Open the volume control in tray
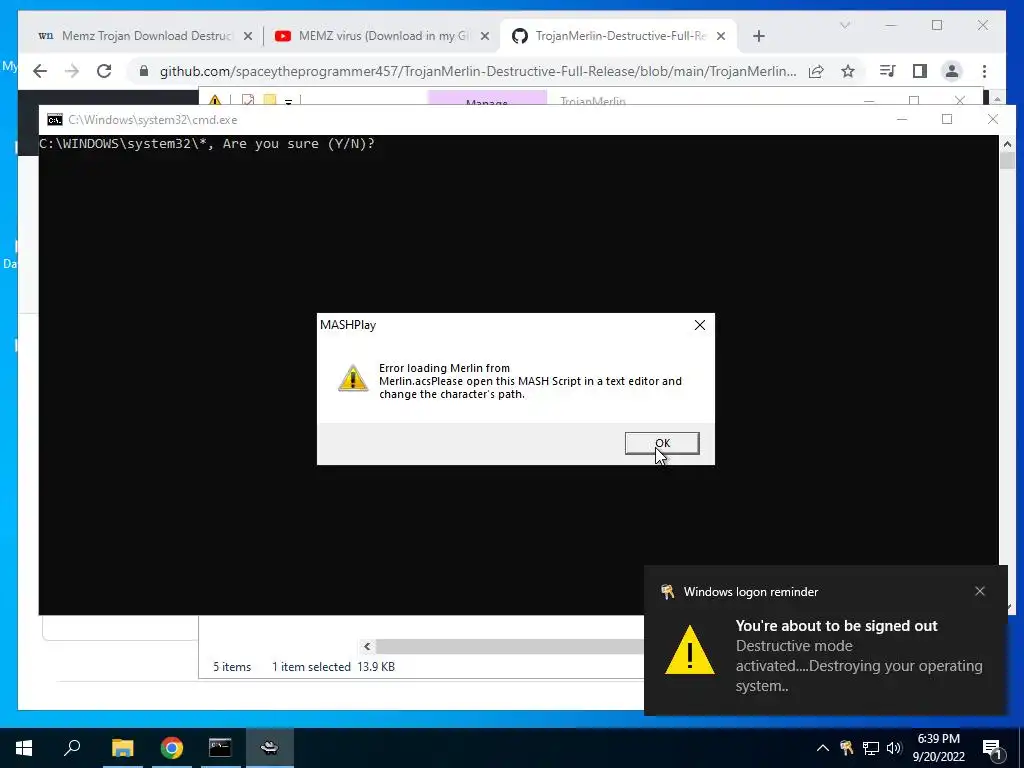 coord(894,748)
